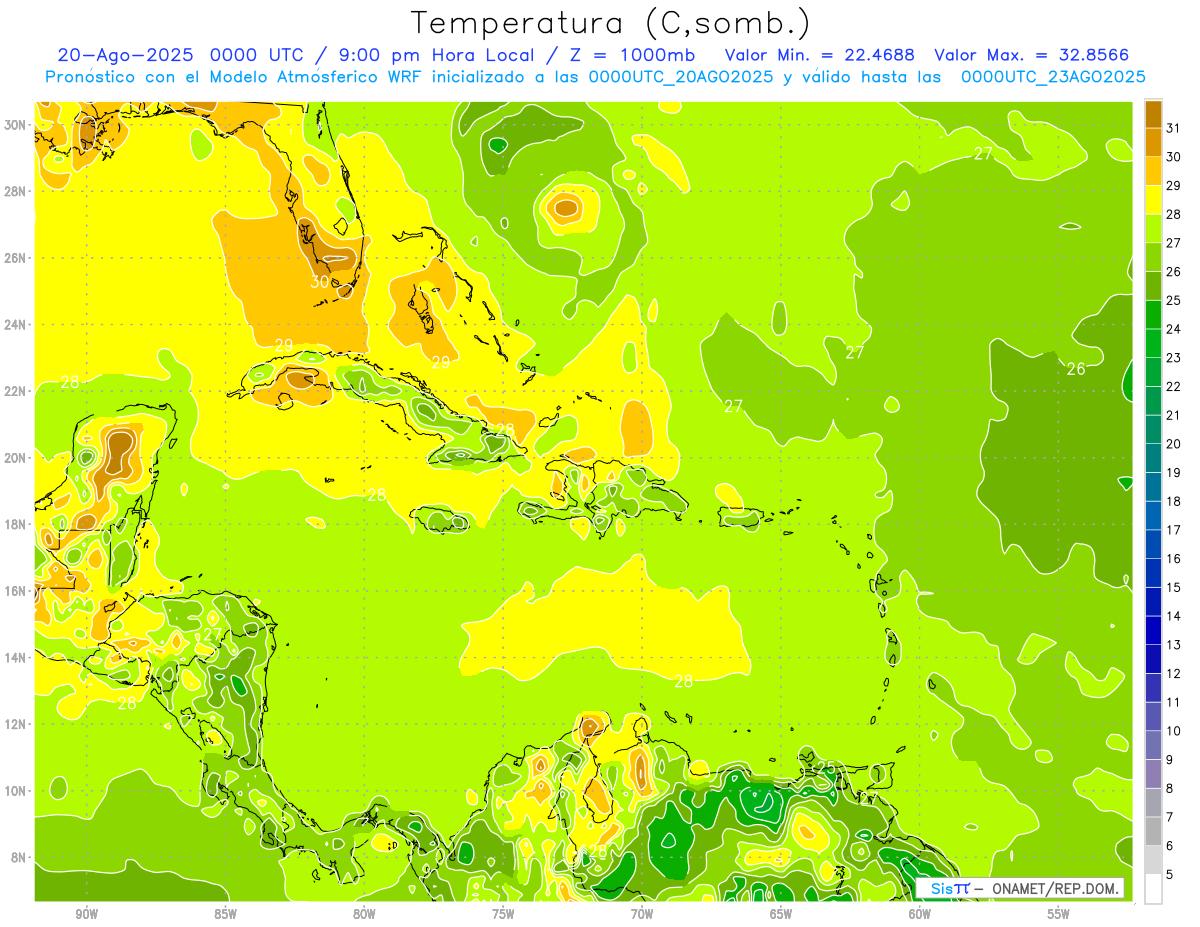Click the color scale label "9"
The height and width of the screenshot is (927, 1200).
(1170, 759)
